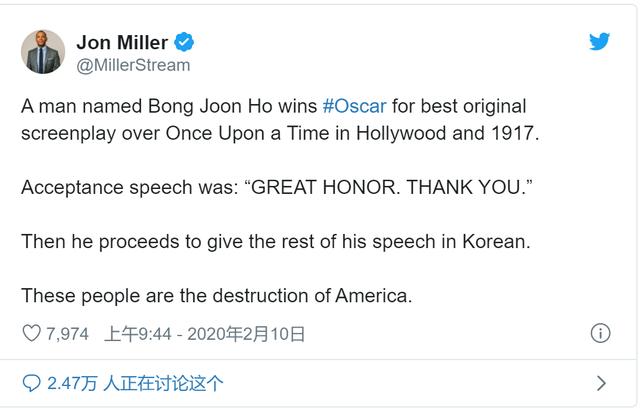This screenshot has width=640, height=410.
Task: Click the "GREAT HONOR. THANK YOU." quote
Action: (x=390, y=188)
